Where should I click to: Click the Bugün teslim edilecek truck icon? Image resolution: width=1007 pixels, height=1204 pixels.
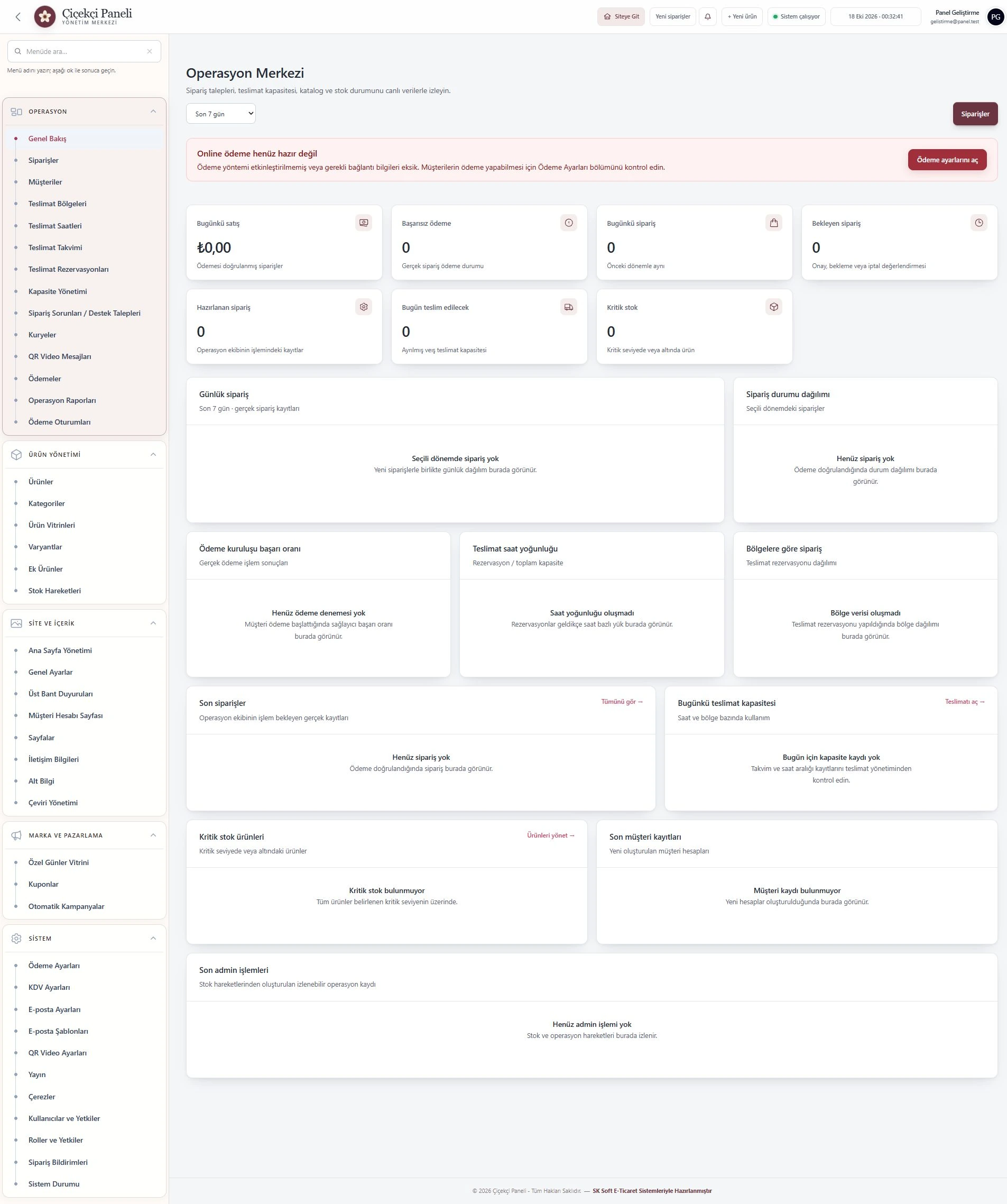(x=569, y=307)
